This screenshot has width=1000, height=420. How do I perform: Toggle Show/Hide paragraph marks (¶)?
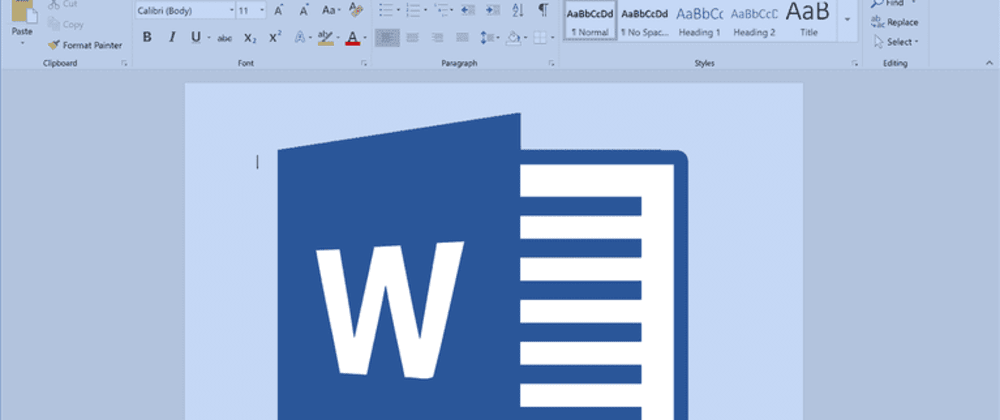(x=543, y=10)
